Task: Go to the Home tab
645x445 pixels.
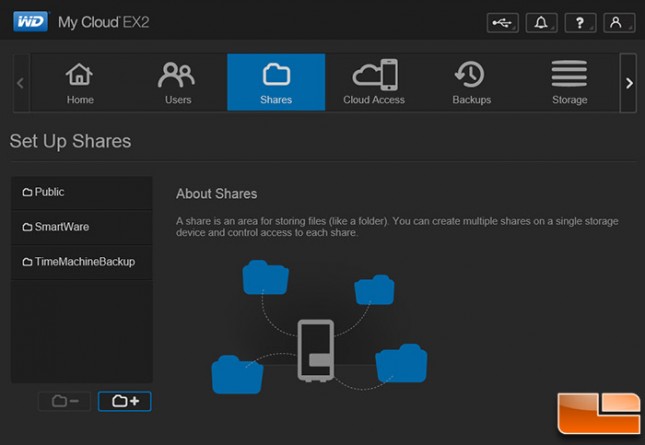Action: pyautogui.click(x=80, y=82)
